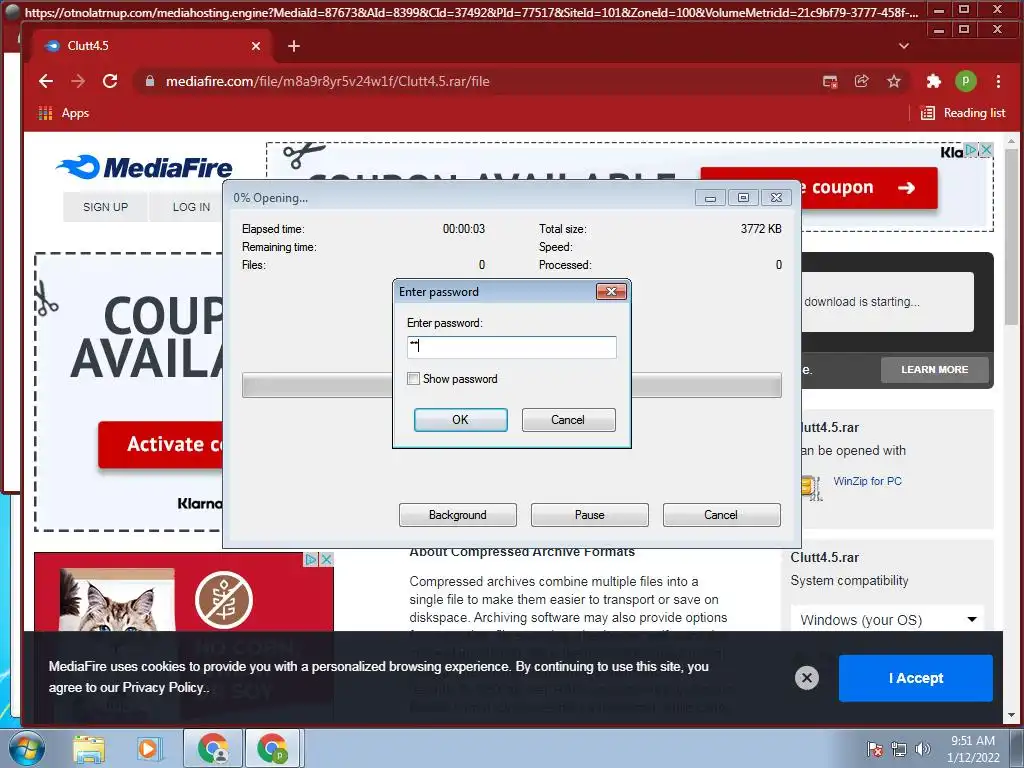Bookmark this page with the star
Screen dimensions: 1024x768
click(x=893, y=82)
